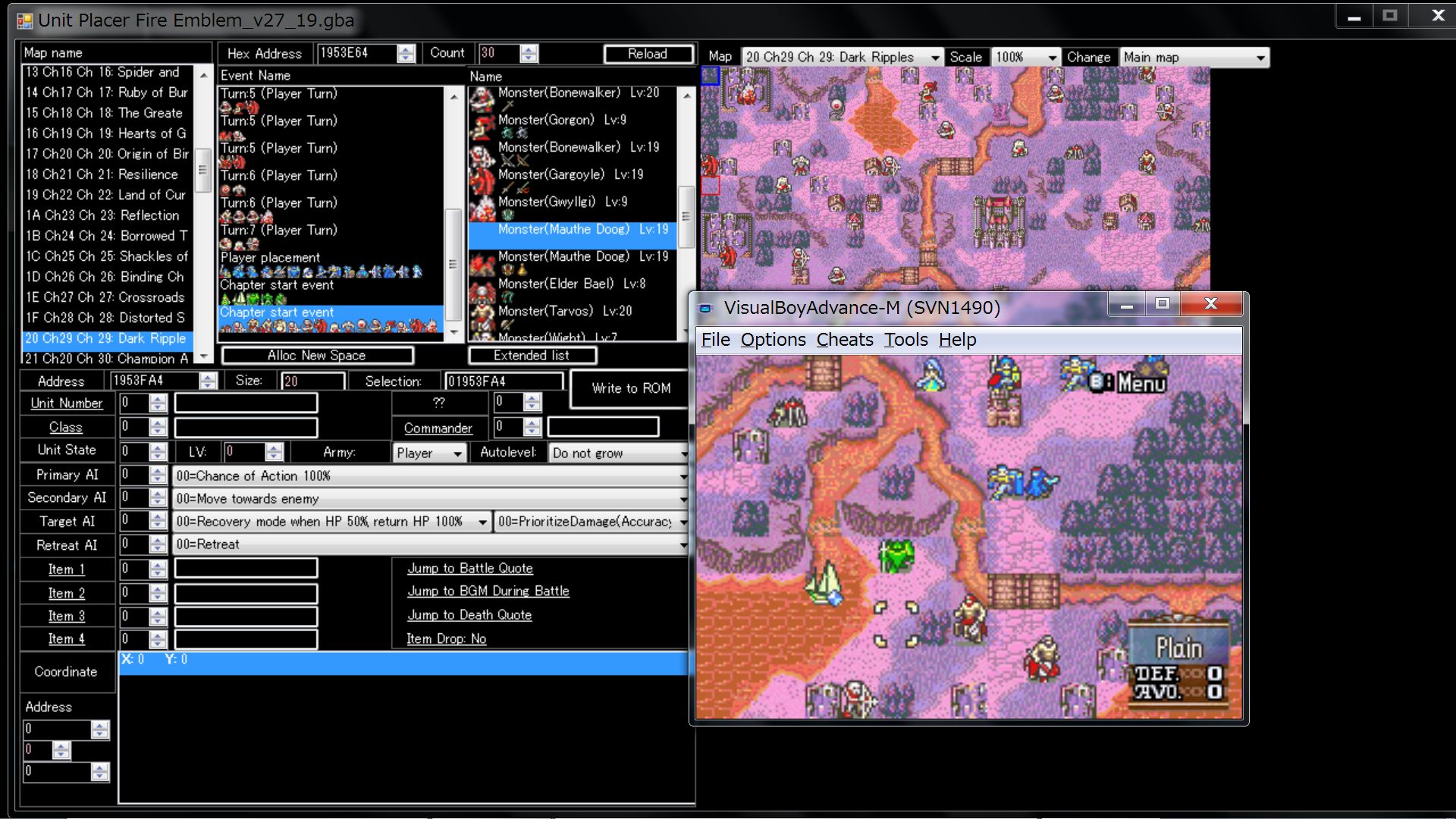1456x819 pixels.
Task: Click the Unit Placer application title icon
Action: pos(25,20)
